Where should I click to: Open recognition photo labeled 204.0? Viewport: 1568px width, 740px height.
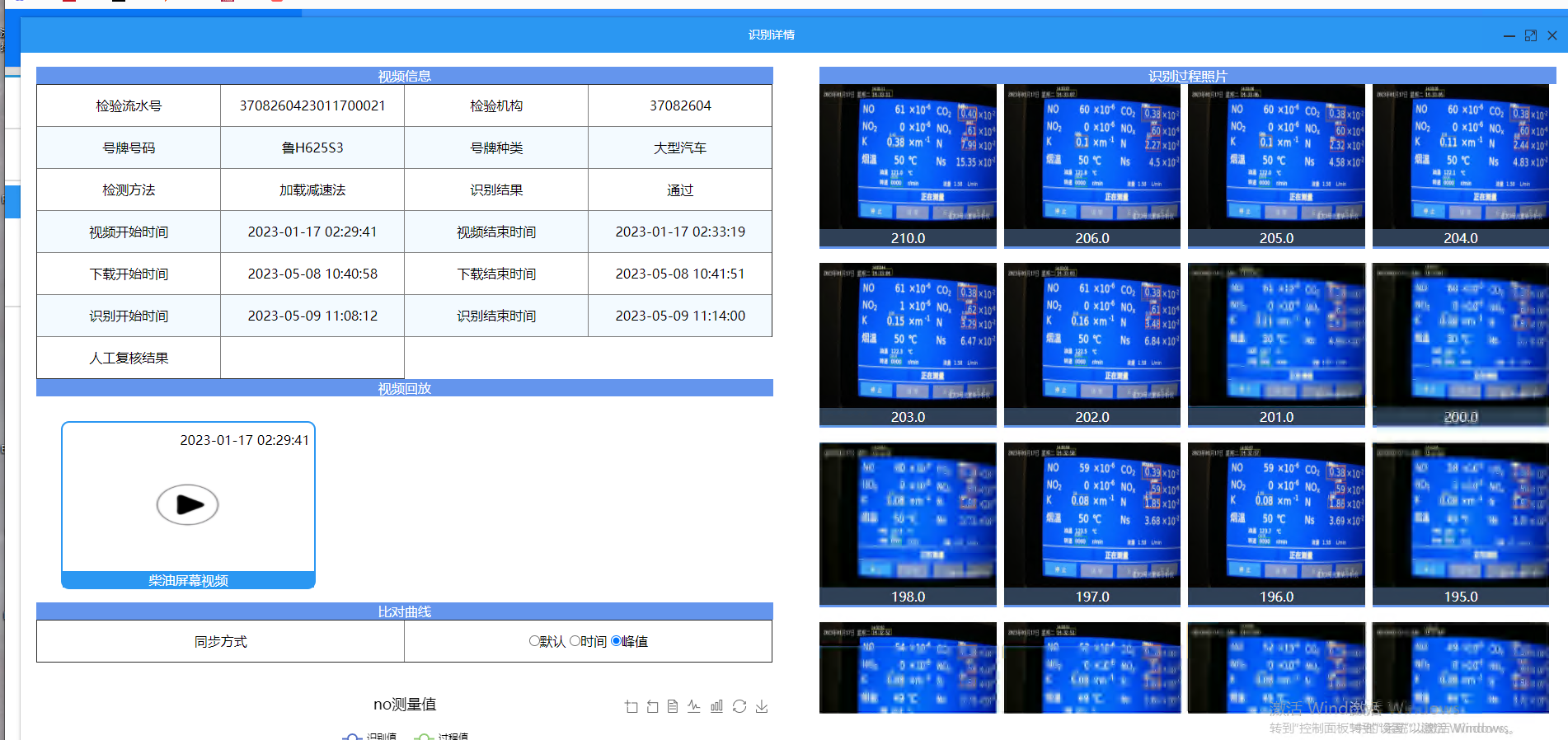pyautogui.click(x=1461, y=165)
